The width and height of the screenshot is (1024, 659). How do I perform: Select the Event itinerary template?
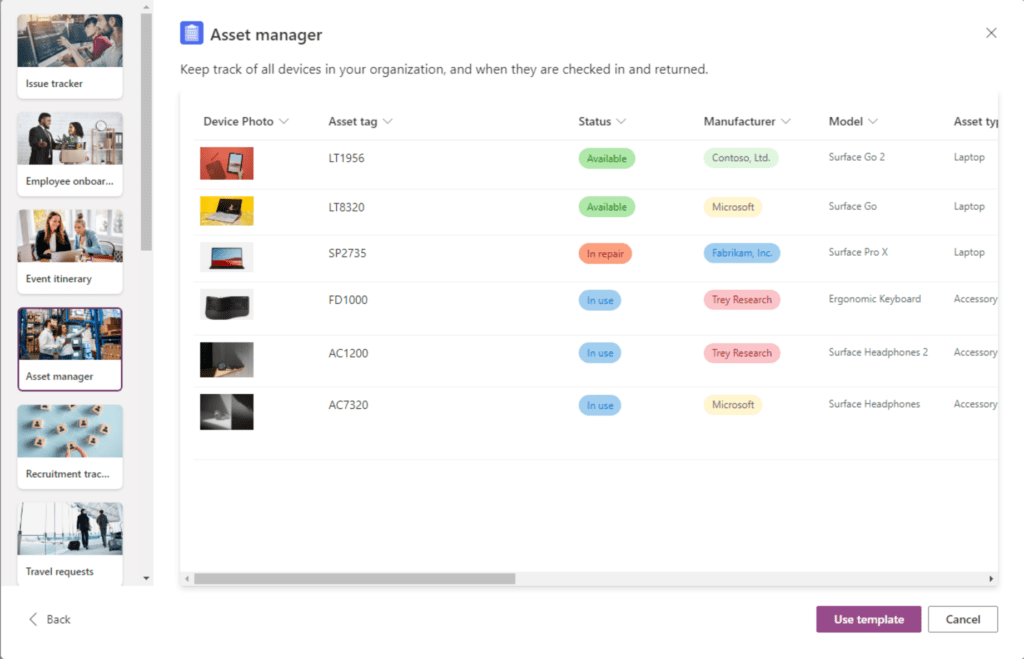[x=69, y=250]
